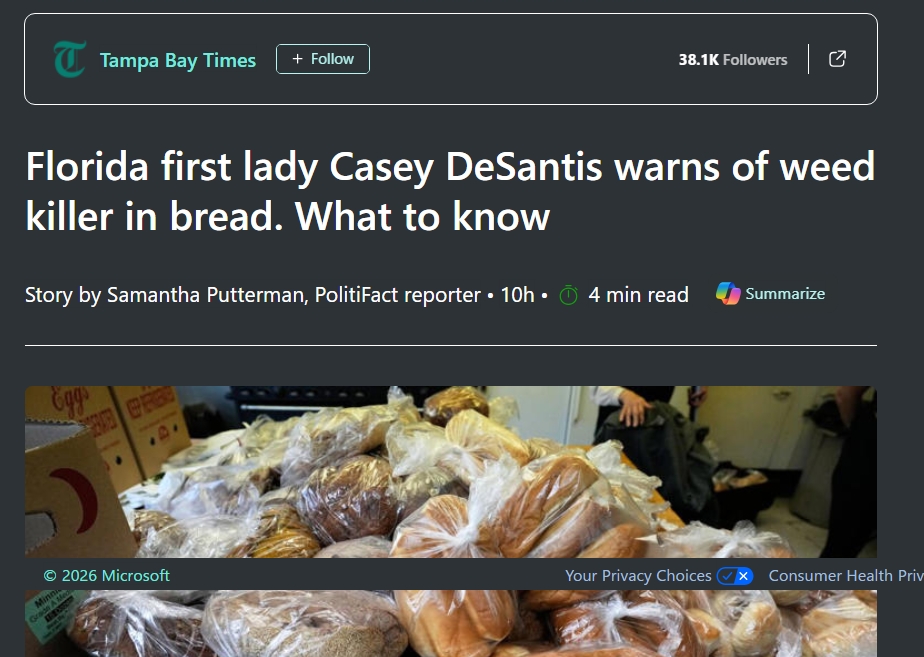Follow the Tampa Bay Times publisher
The width and height of the screenshot is (924, 657).
pos(323,59)
